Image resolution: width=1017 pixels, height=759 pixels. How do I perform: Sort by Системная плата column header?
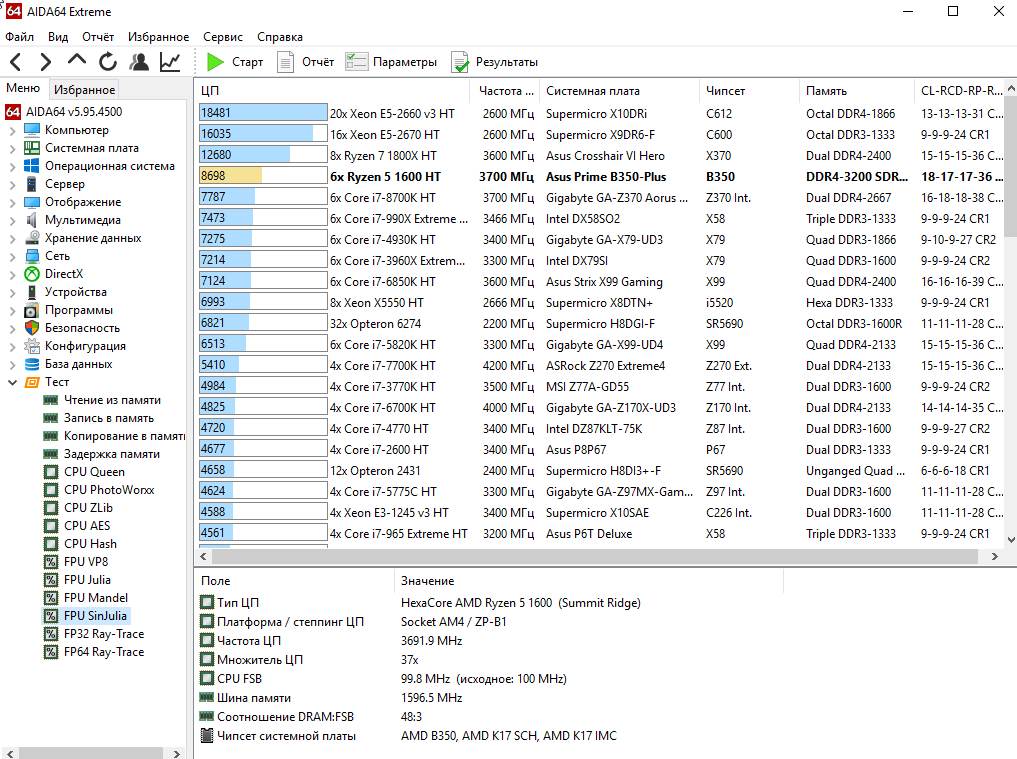tap(619, 91)
